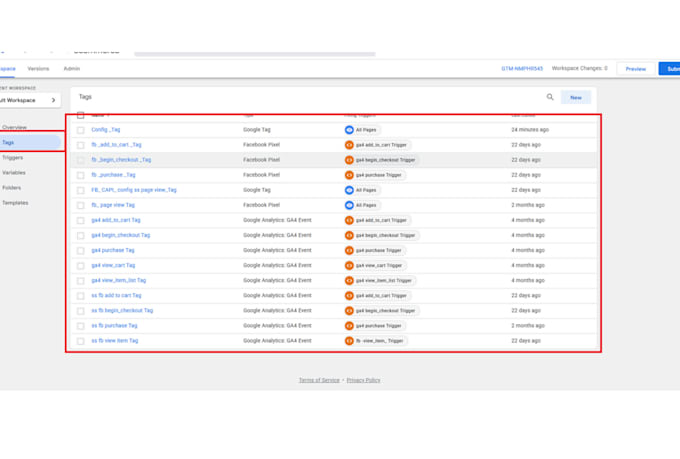Check the ga4 purchase Tag checkbox
This screenshot has width=680, height=459.
[x=81, y=251]
